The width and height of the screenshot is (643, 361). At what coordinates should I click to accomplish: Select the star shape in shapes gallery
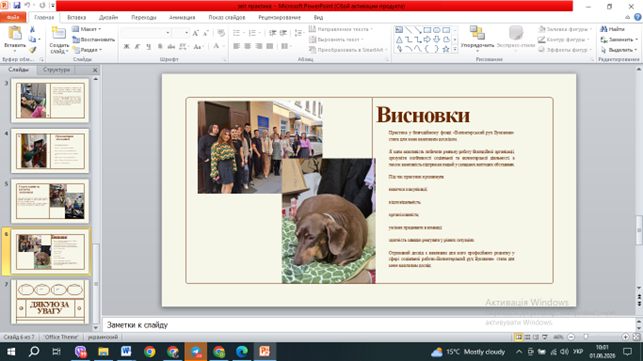[x=446, y=49]
